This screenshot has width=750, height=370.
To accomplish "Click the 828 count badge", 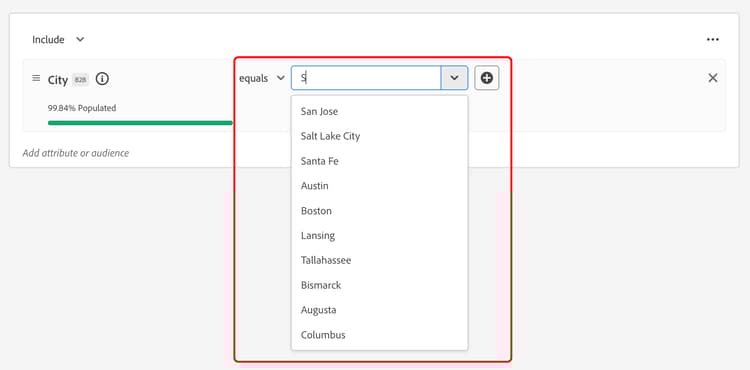I will click(80, 80).
